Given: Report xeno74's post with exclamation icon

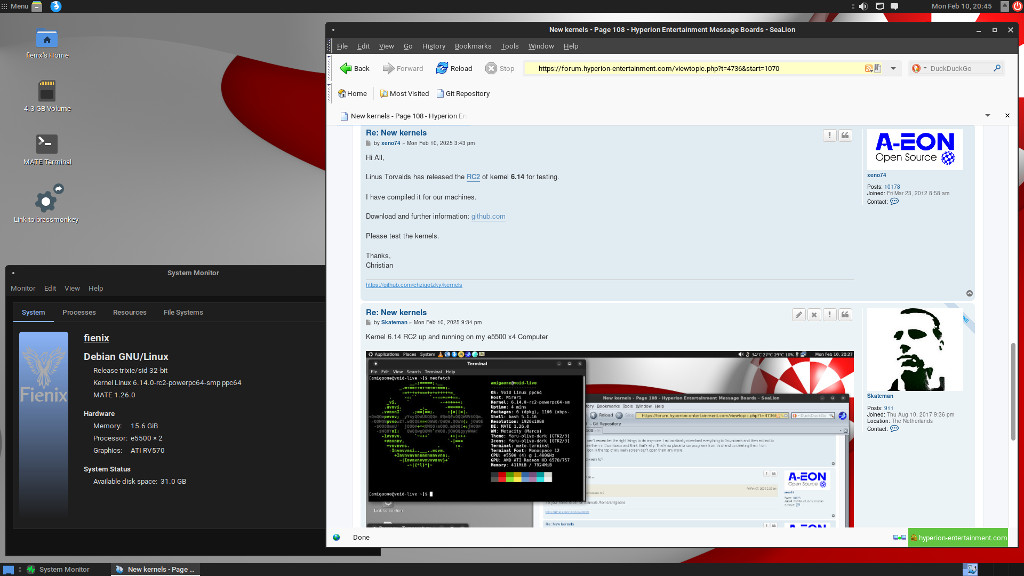Looking at the screenshot, I should 829,135.
